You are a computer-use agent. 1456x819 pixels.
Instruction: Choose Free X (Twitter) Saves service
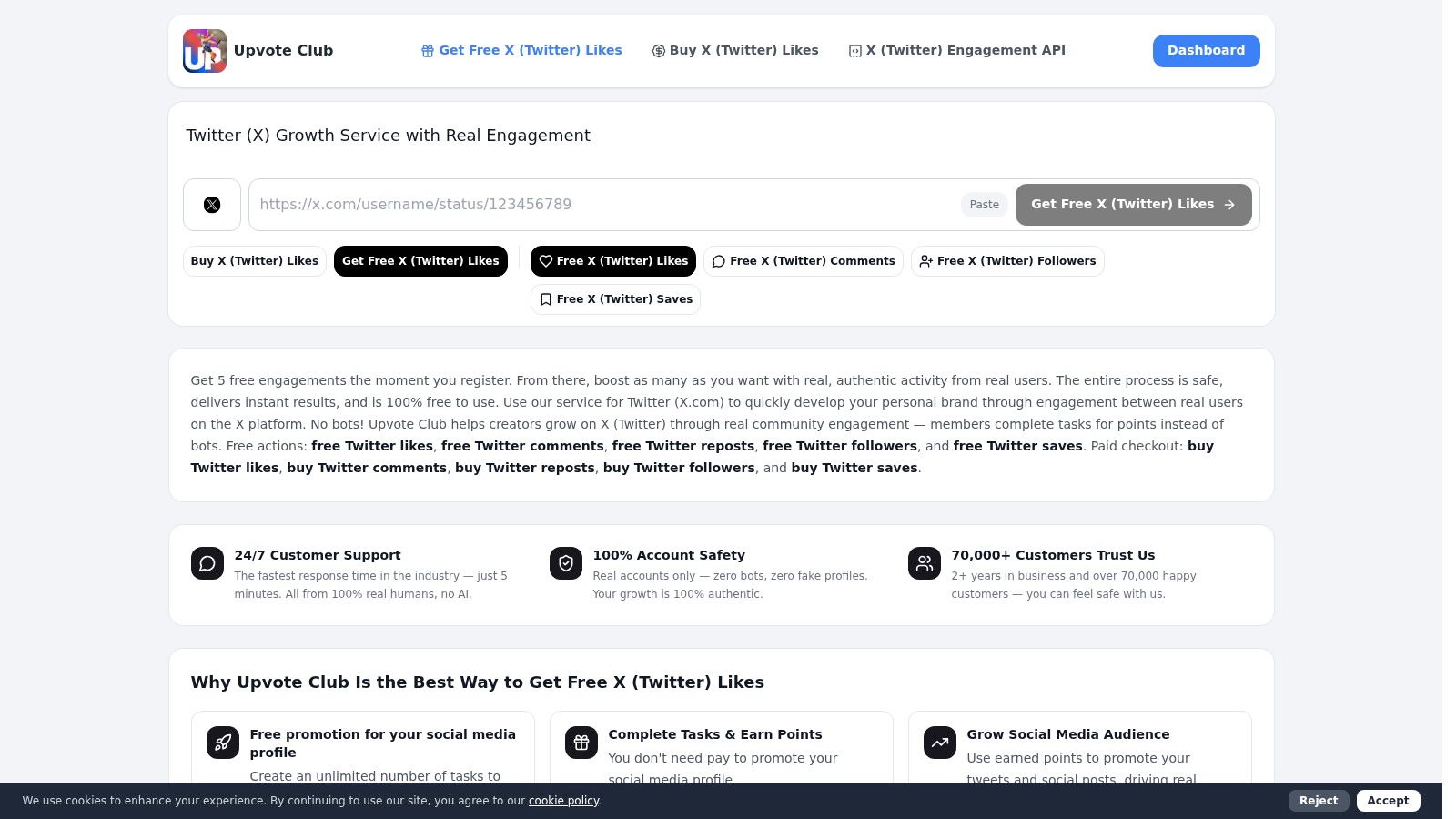click(615, 299)
